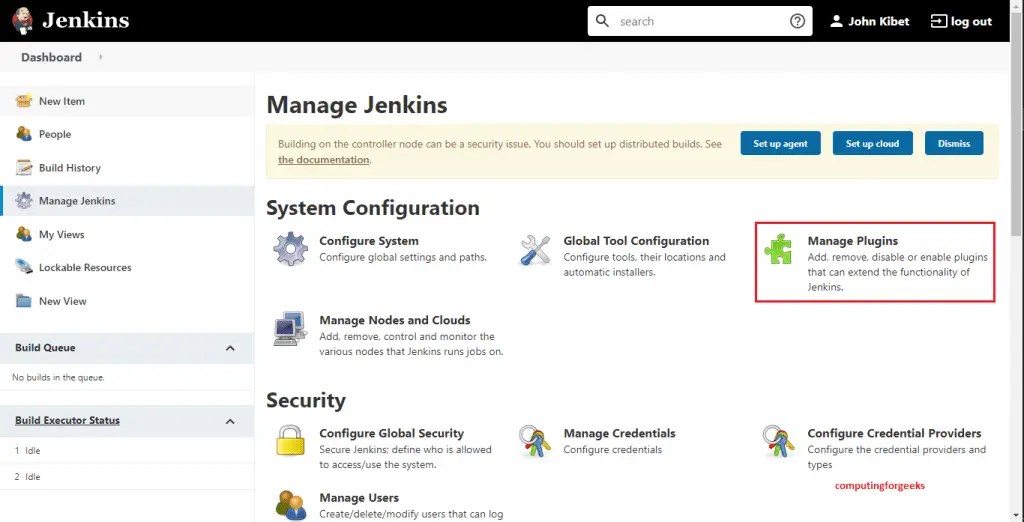Open Manage Nodes and Clouds computer icon
Image resolution: width=1024 pixels, height=522 pixels.
pyautogui.click(x=290, y=329)
